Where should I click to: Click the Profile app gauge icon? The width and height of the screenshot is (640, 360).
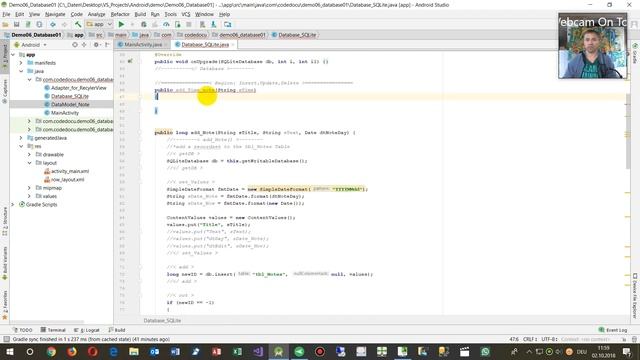coord(166,24)
